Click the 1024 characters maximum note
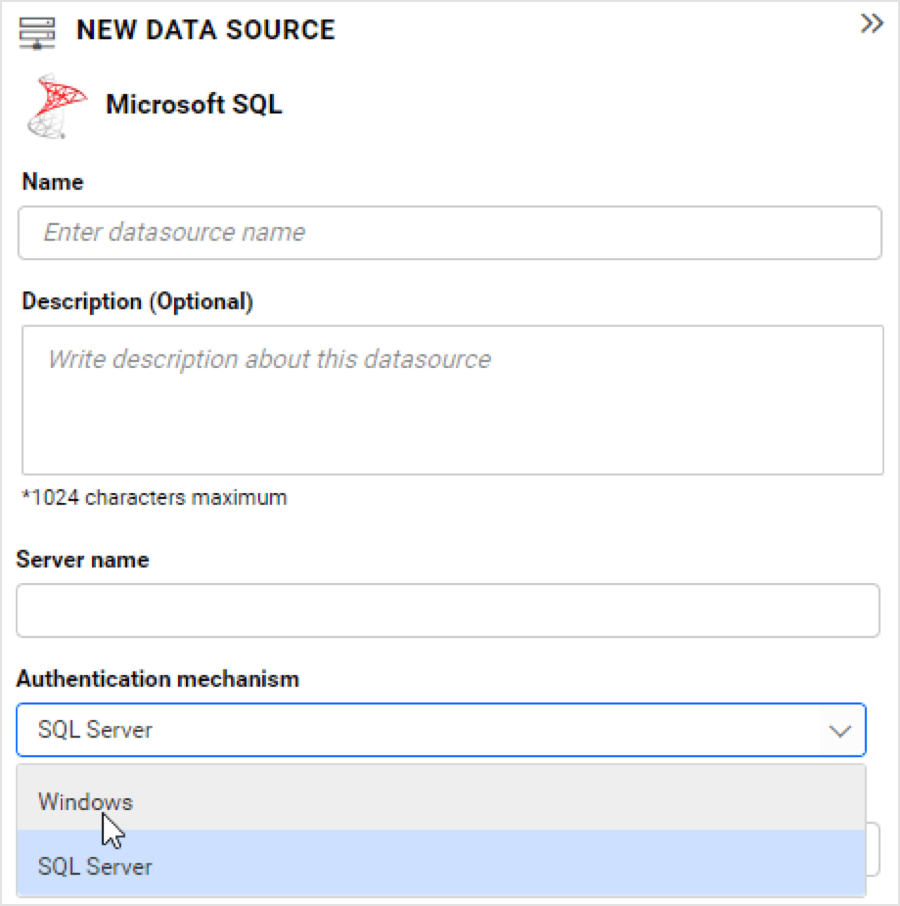This screenshot has height=906, width=900. (x=154, y=497)
